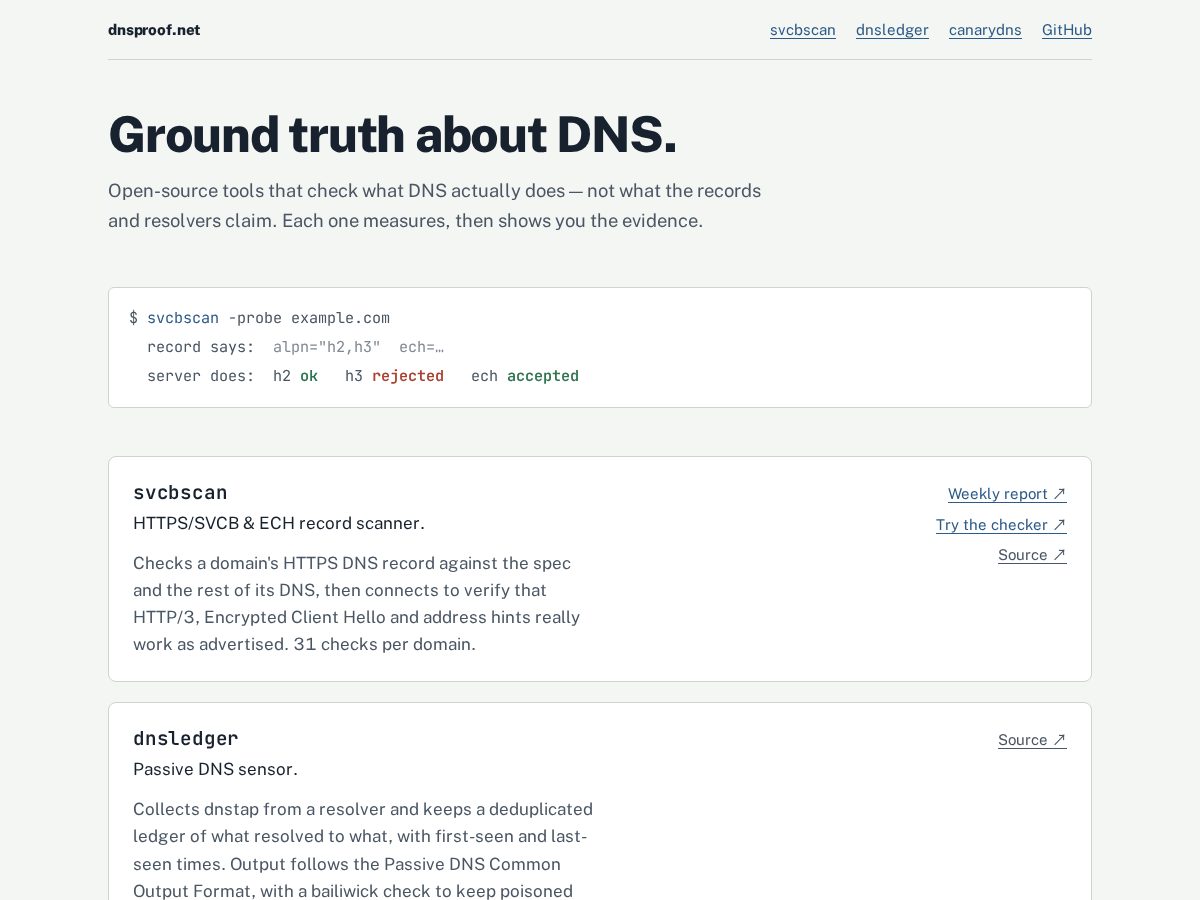This screenshot has width=1200, height=900.
Task: Click the green 'ok' status after h2
Action: (x=309, y=376)
